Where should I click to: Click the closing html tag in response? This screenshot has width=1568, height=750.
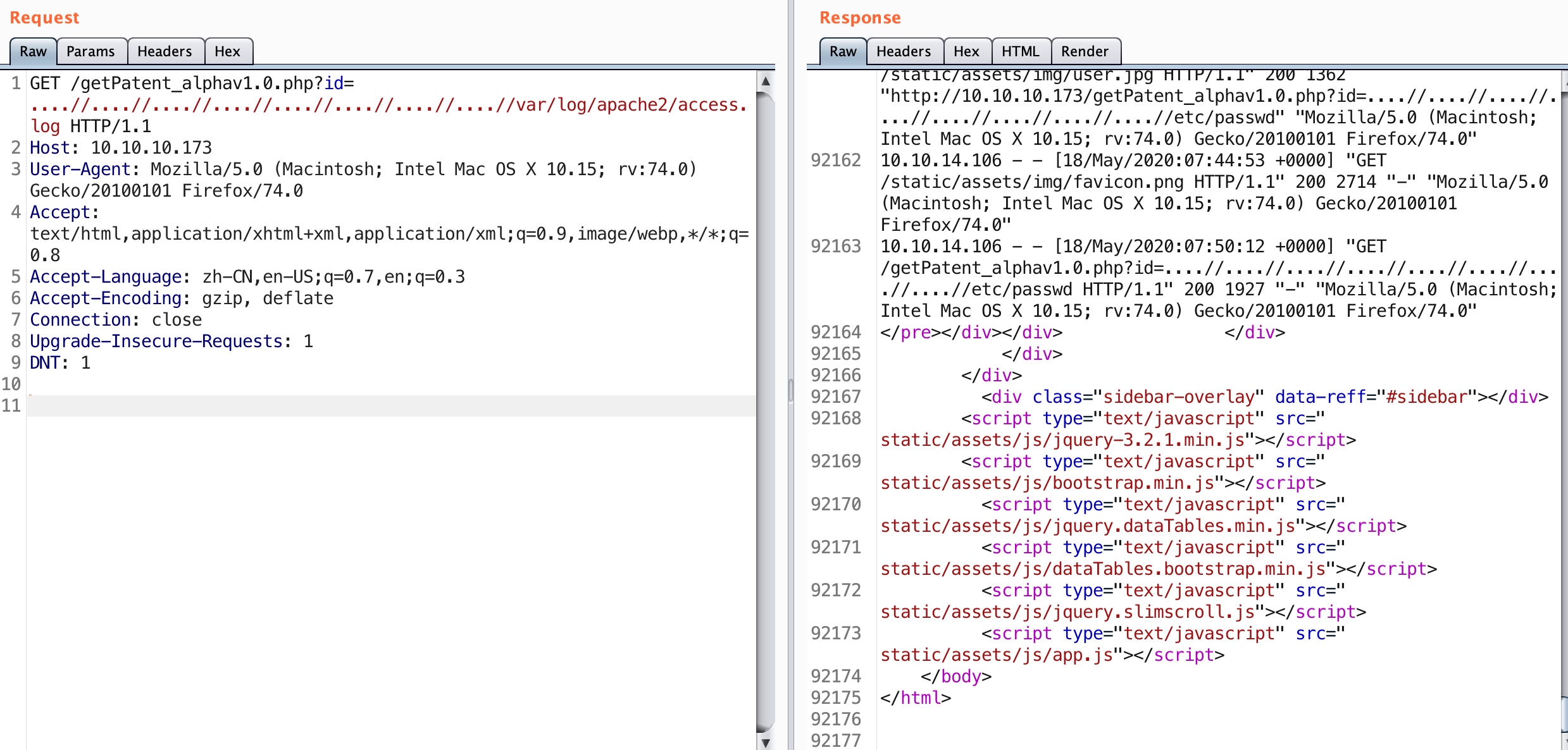pyautogui.click(x=916, y=698)
